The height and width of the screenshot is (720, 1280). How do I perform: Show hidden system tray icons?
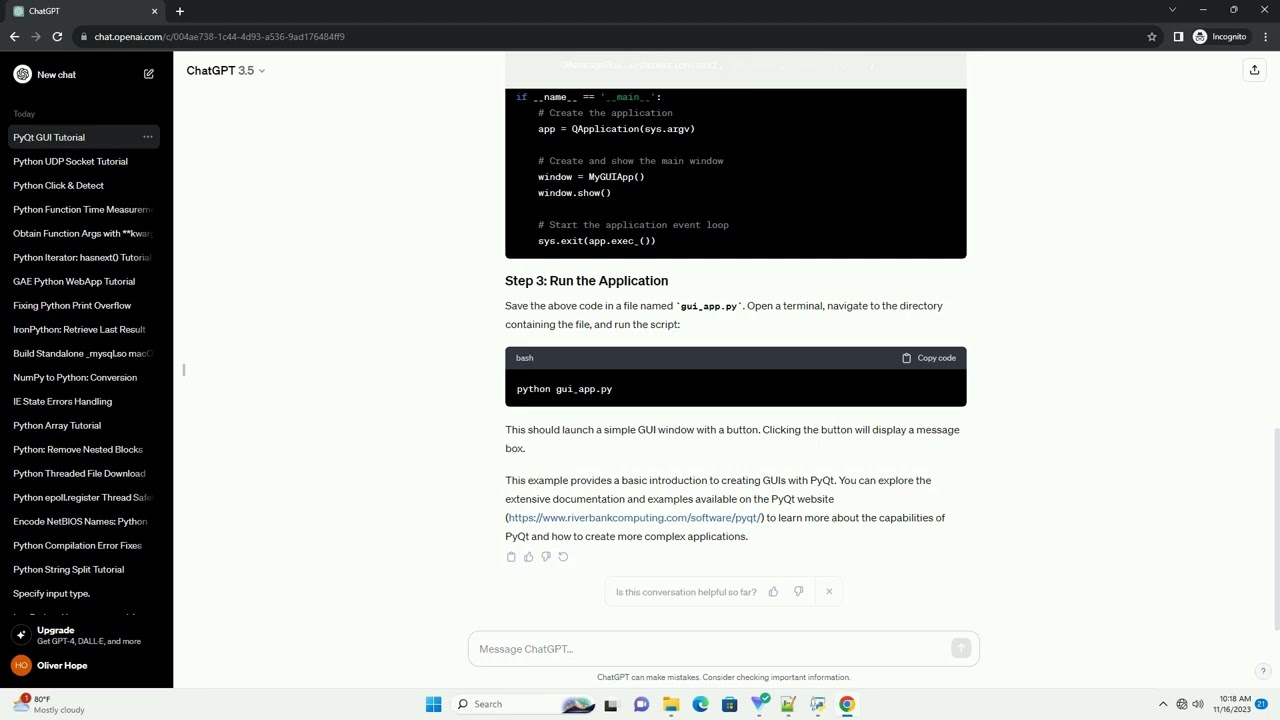[1162, 704]
